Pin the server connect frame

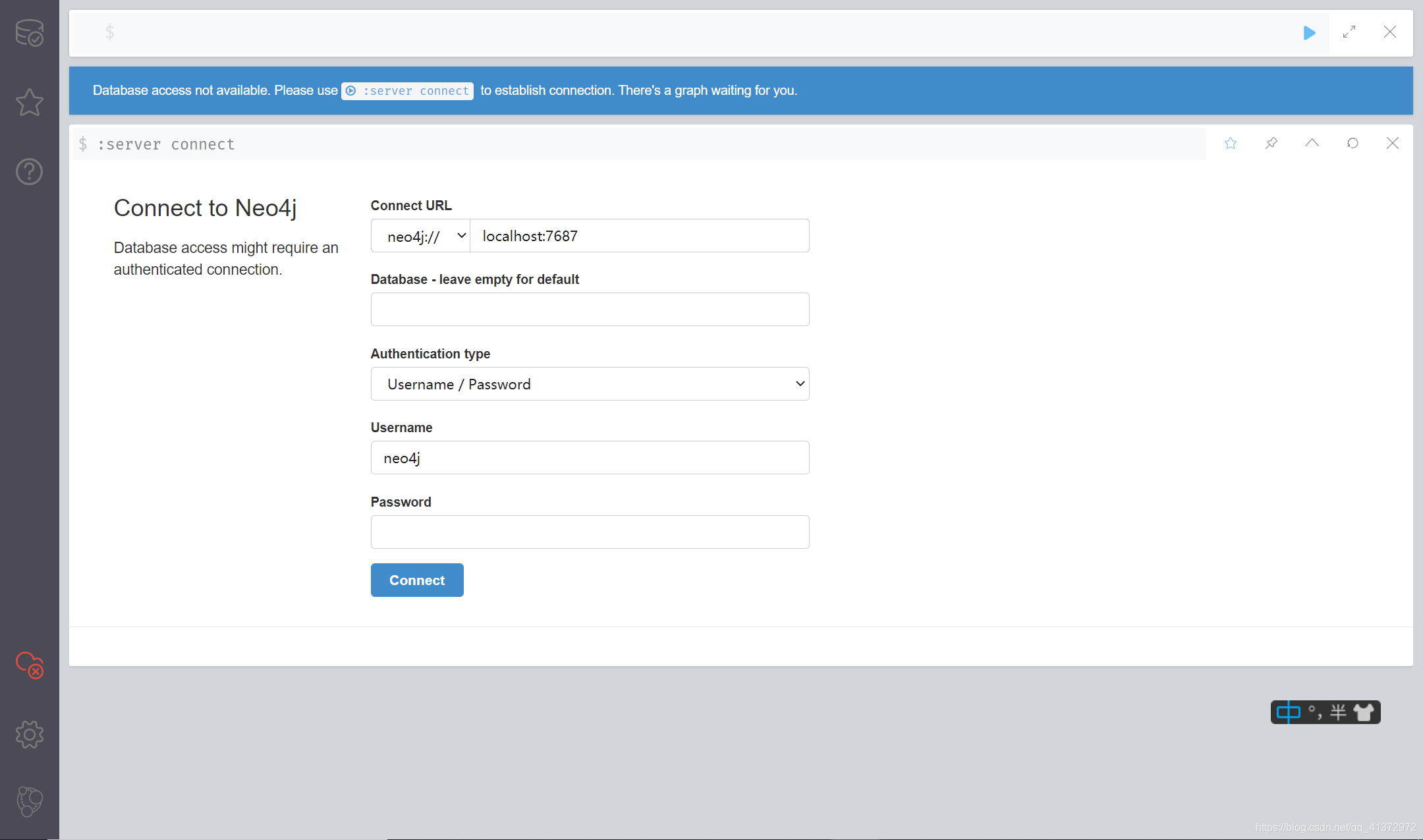pos(1271,143)
